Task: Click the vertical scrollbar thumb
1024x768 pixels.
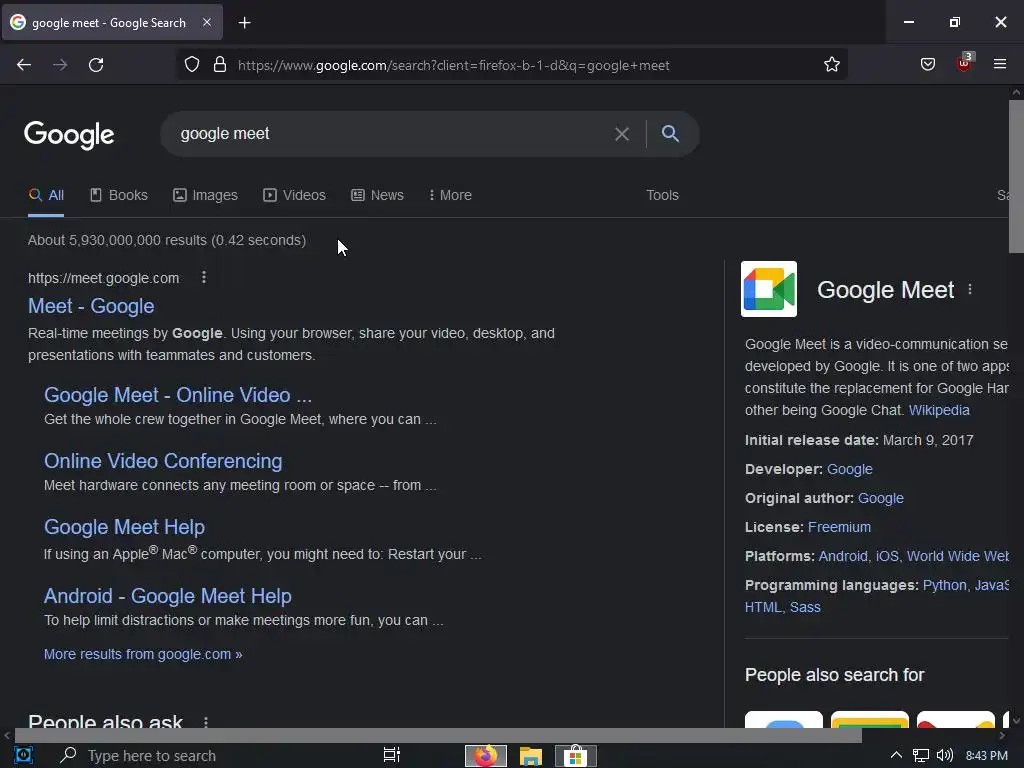Action: click(x=1016, y=176)
